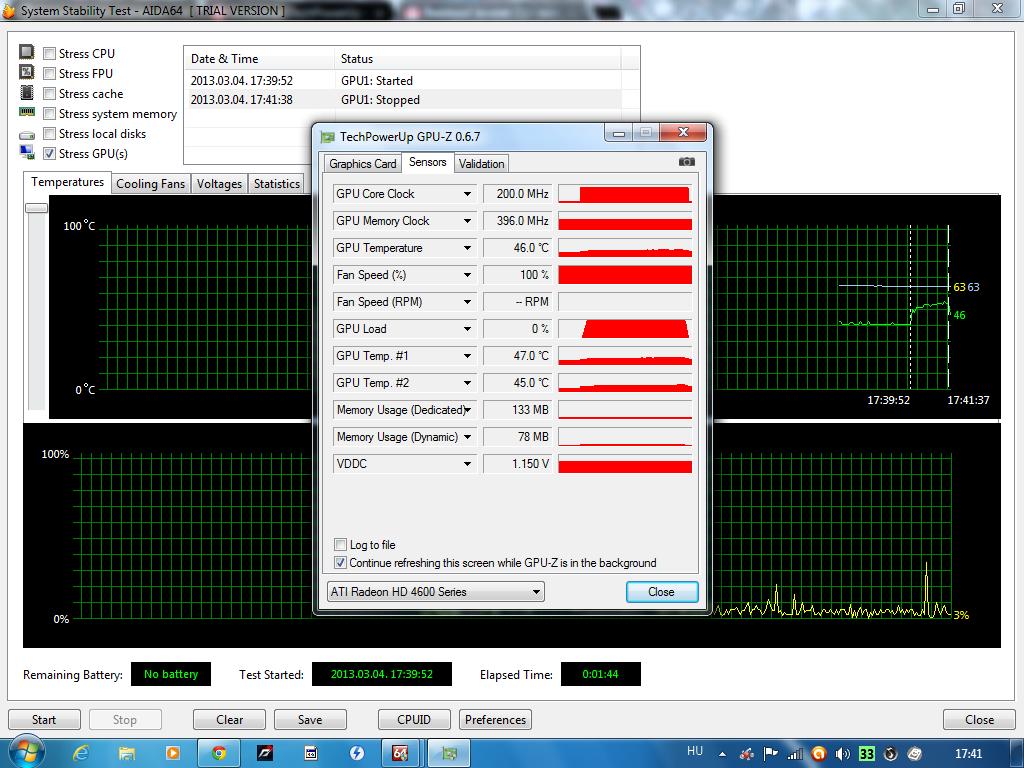
Task: Open the GPU Temp. #1 sensor dropdown
Action: pyautogui.click(x=468, y=356)
